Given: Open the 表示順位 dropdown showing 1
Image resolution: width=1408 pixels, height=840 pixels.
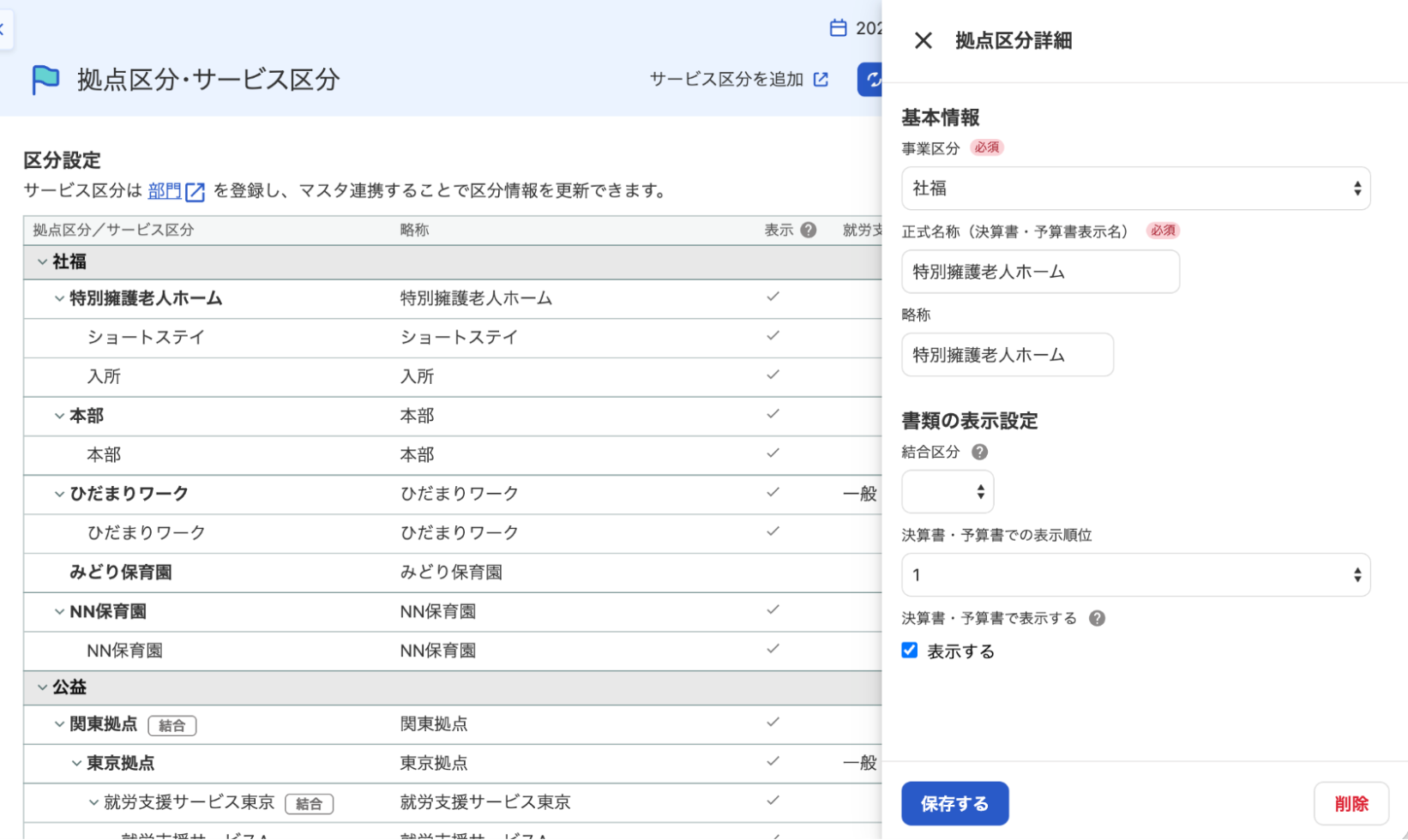Looking at the screenshot, I should click(1135, 575).
